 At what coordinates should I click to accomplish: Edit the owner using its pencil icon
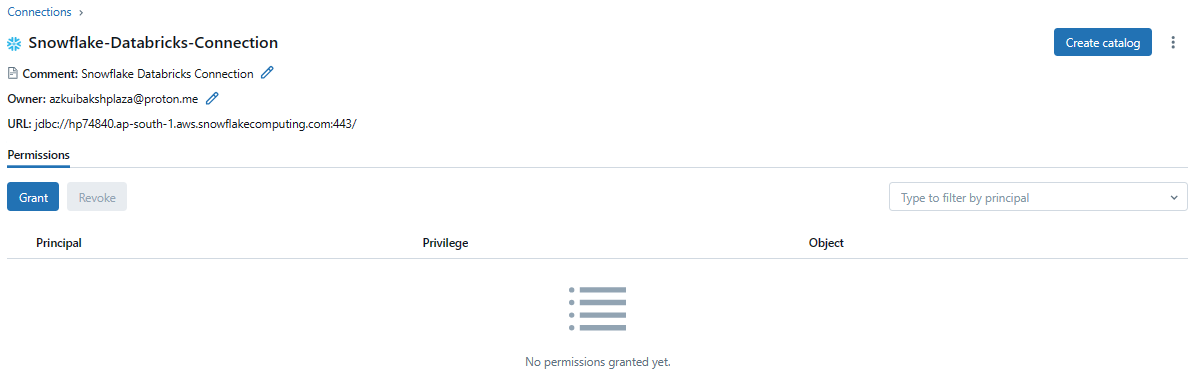pyautogui.click(x=212, y=98)
